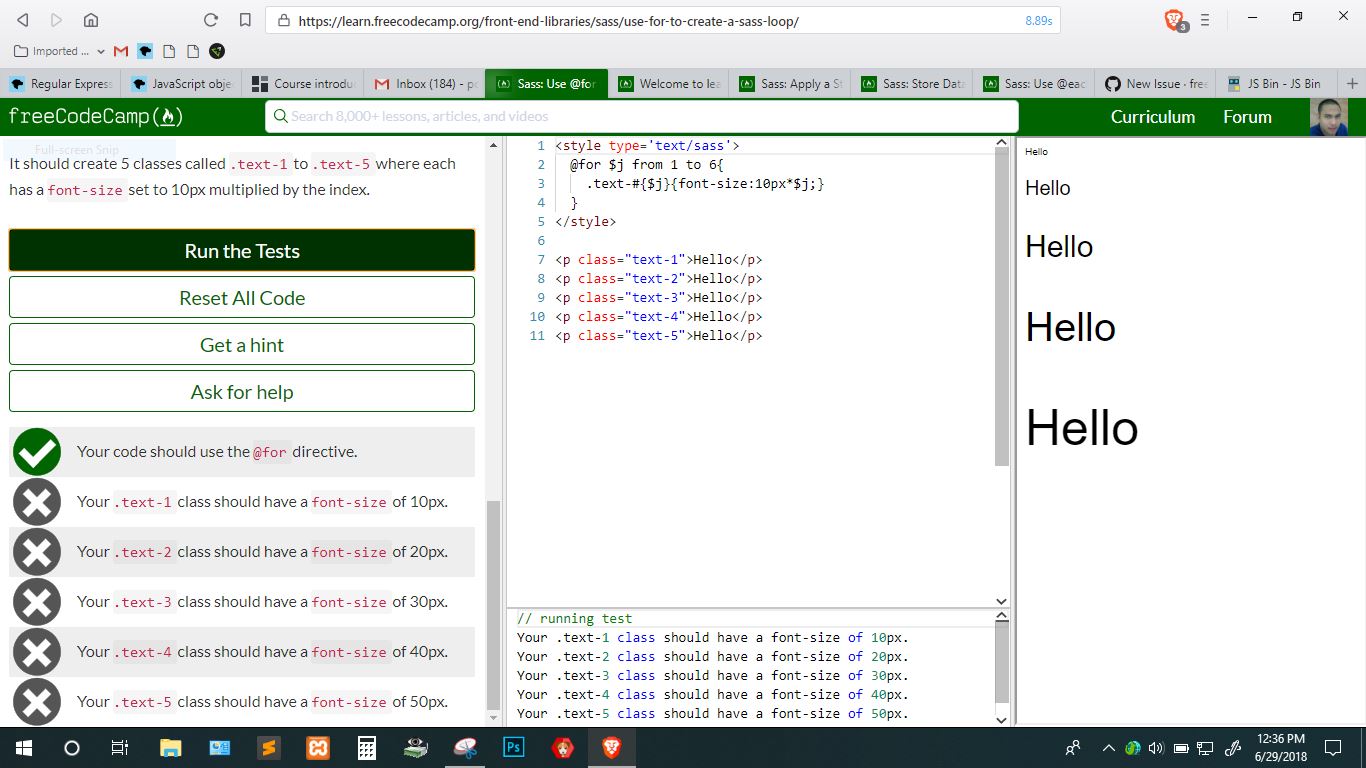Image resolution: width=1366 pixels, height=768 pixels.
Task: Click the green checkmark next to the passed test
Action: (37, 451)
